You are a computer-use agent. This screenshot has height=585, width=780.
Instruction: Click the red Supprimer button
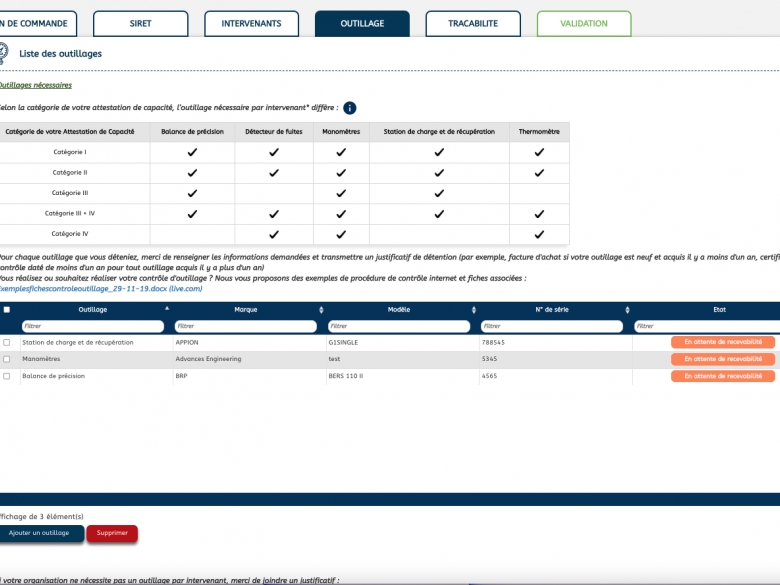coord(112,533)
